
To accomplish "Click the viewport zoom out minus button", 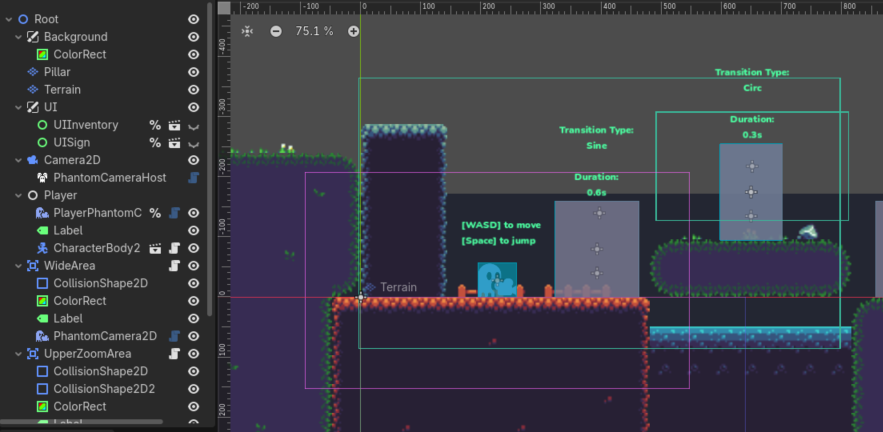I will coord(276,31).
